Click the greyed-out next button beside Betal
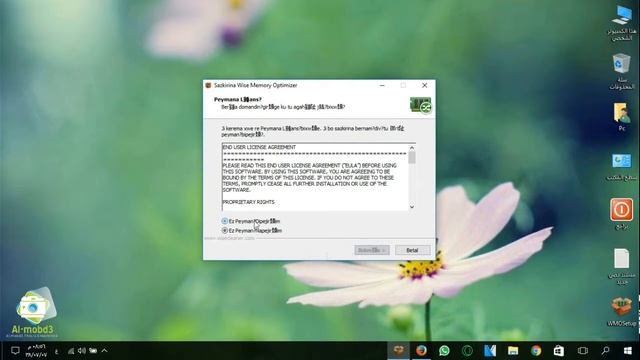This screenshot has width=640, height=360. 371,250
